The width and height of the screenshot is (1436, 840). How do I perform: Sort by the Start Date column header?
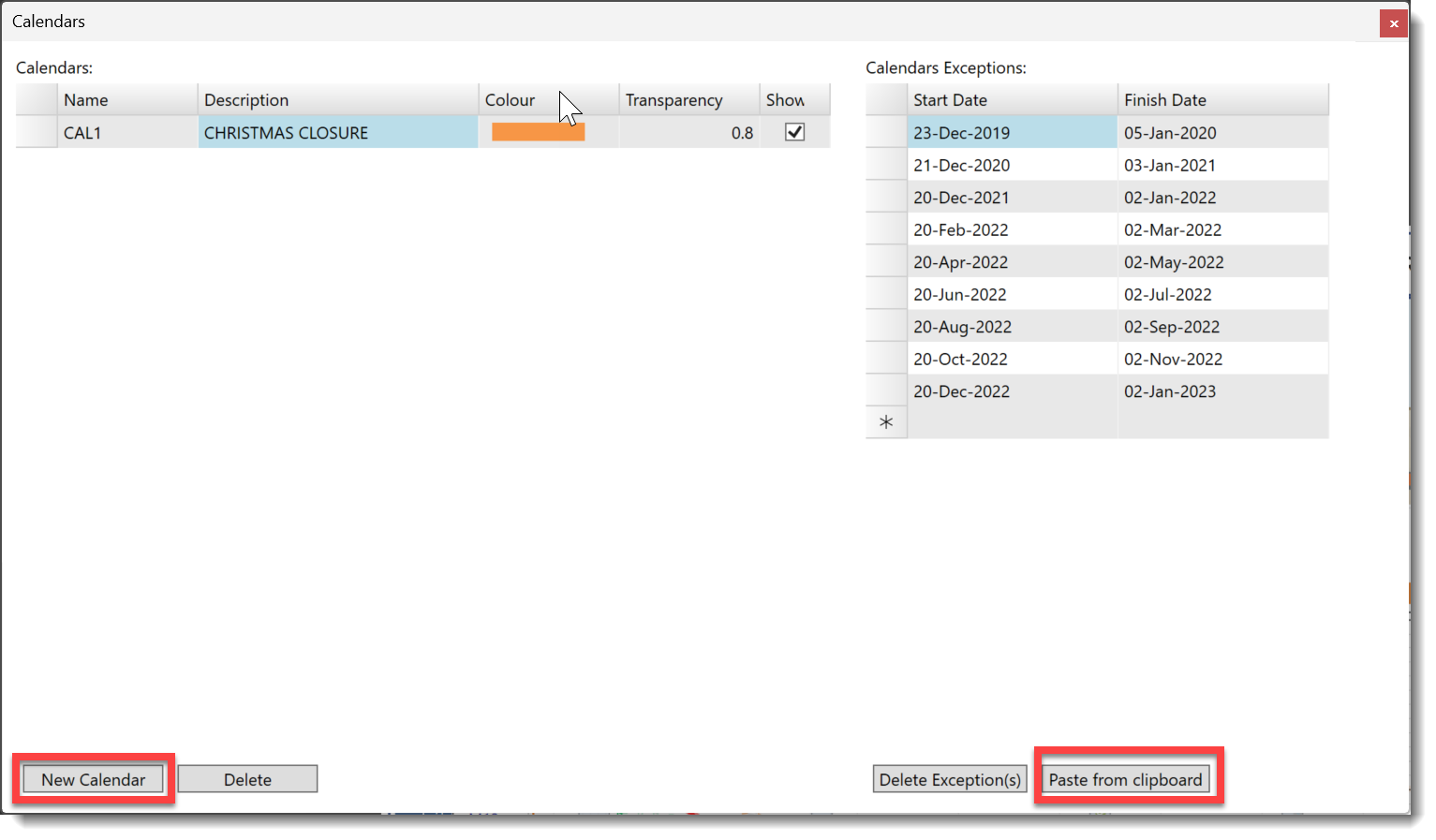1013,99
